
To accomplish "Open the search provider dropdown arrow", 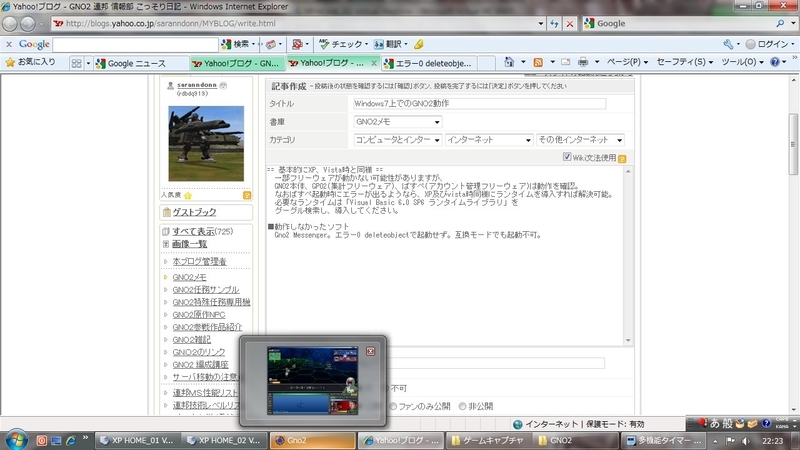I will [x=793, y=23].
